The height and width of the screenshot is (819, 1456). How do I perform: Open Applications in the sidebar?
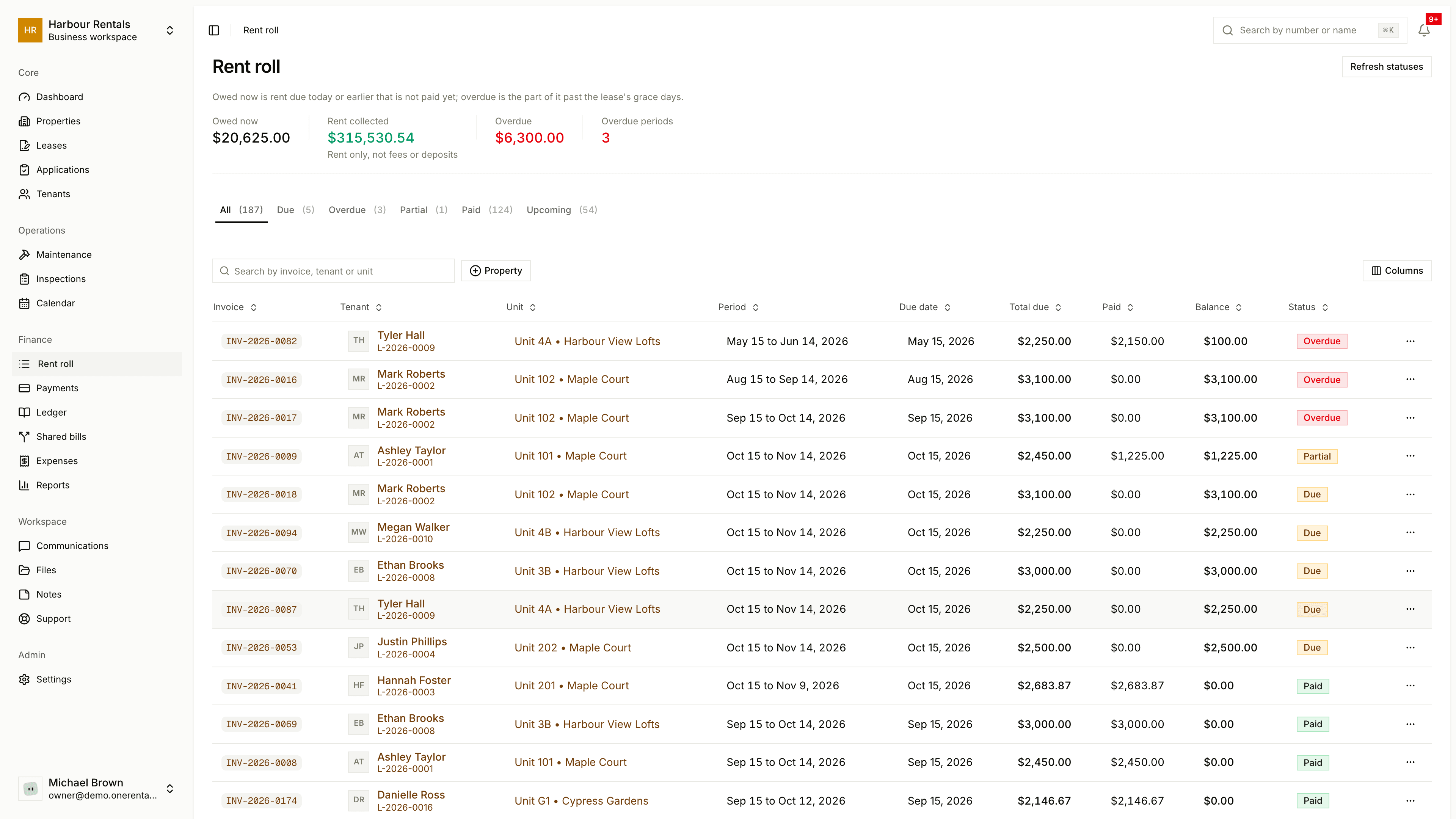coord(97,170)
